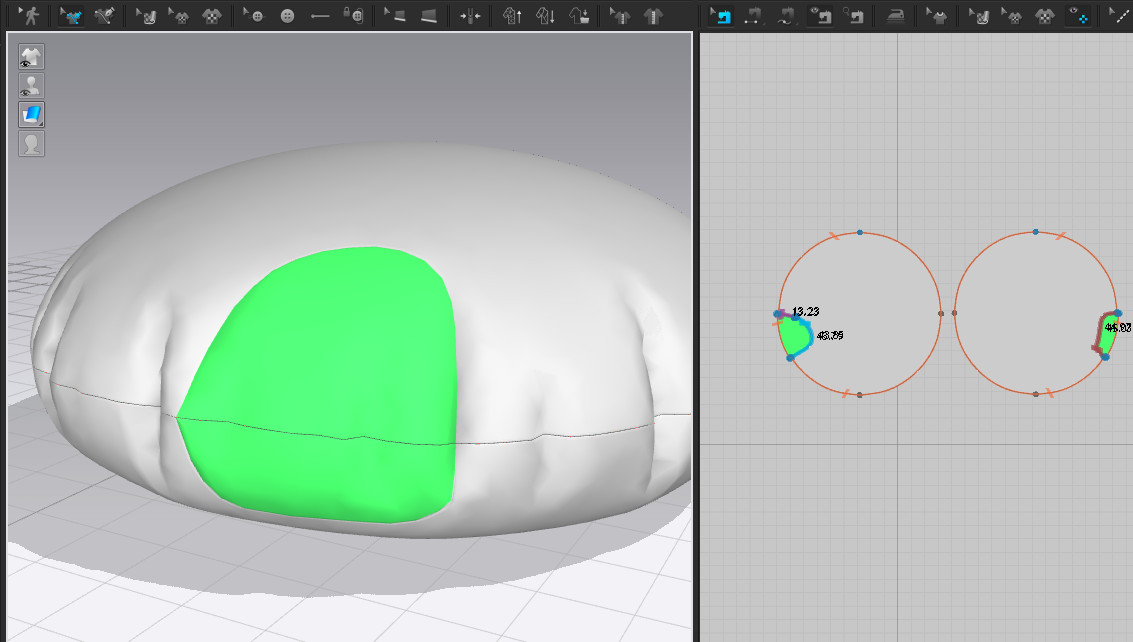Click the 13.23 measurement label
The width and height of the screenshot is (1133, 642).
805,312
